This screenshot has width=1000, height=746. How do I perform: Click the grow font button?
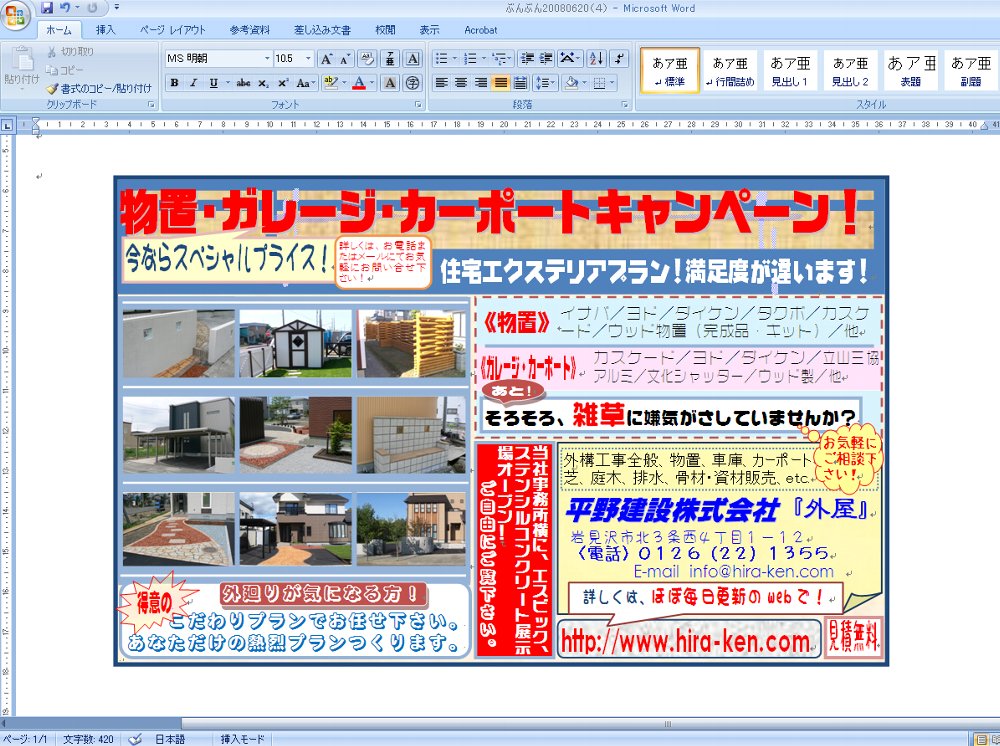[x=327, y=59]
